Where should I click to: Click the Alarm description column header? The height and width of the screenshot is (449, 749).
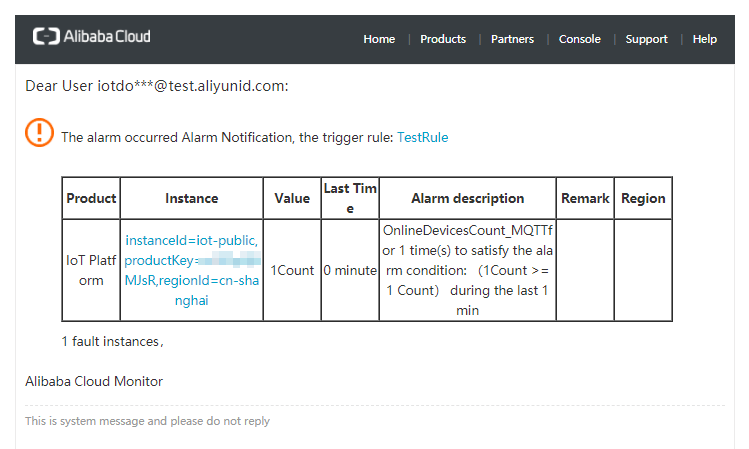468,198
